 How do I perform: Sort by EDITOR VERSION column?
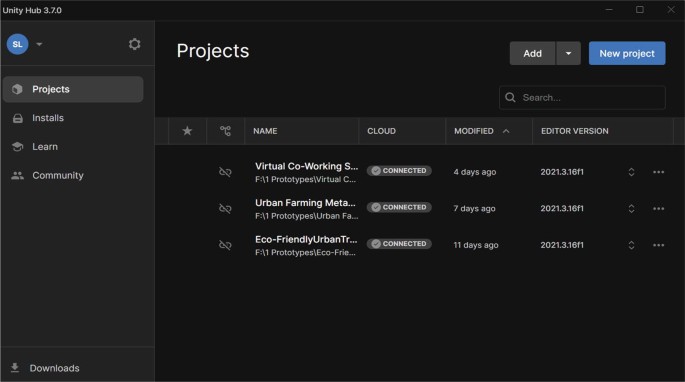coord(574,131)
